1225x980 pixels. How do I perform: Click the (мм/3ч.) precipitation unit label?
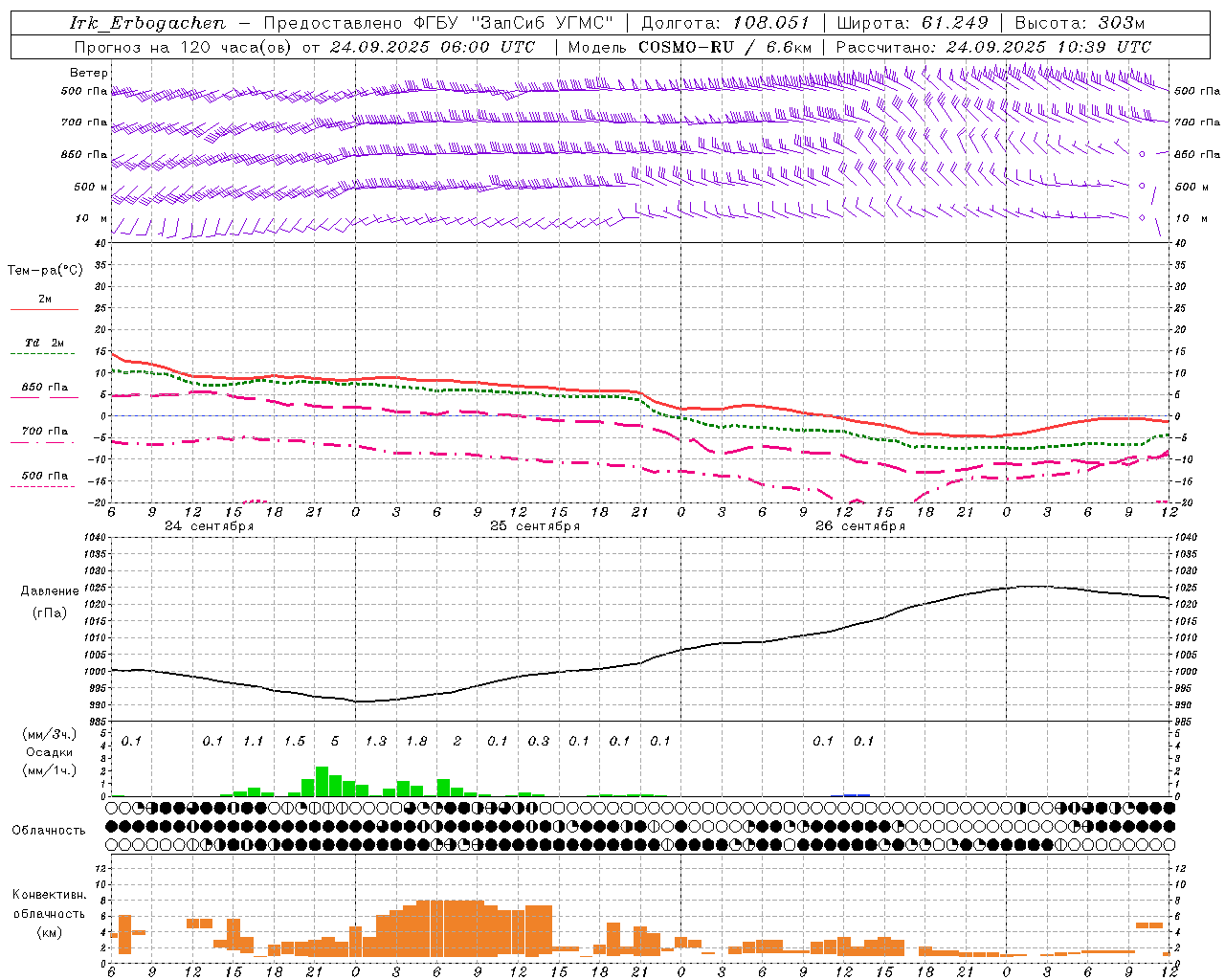tap(49, 735)
